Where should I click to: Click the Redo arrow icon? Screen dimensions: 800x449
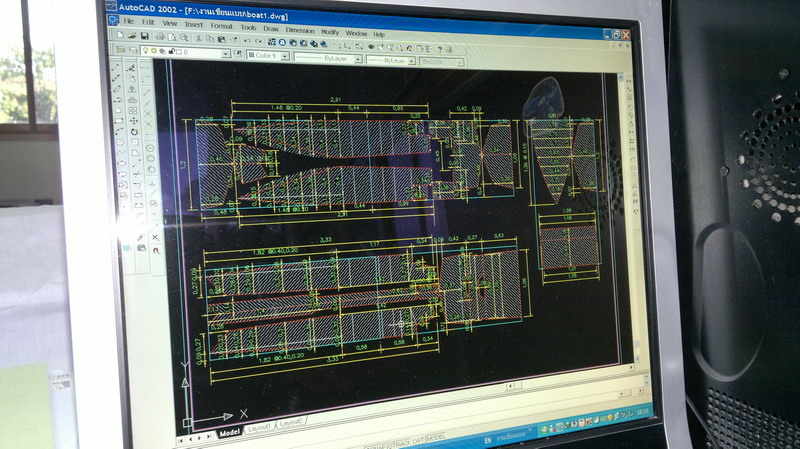point(259,41)
